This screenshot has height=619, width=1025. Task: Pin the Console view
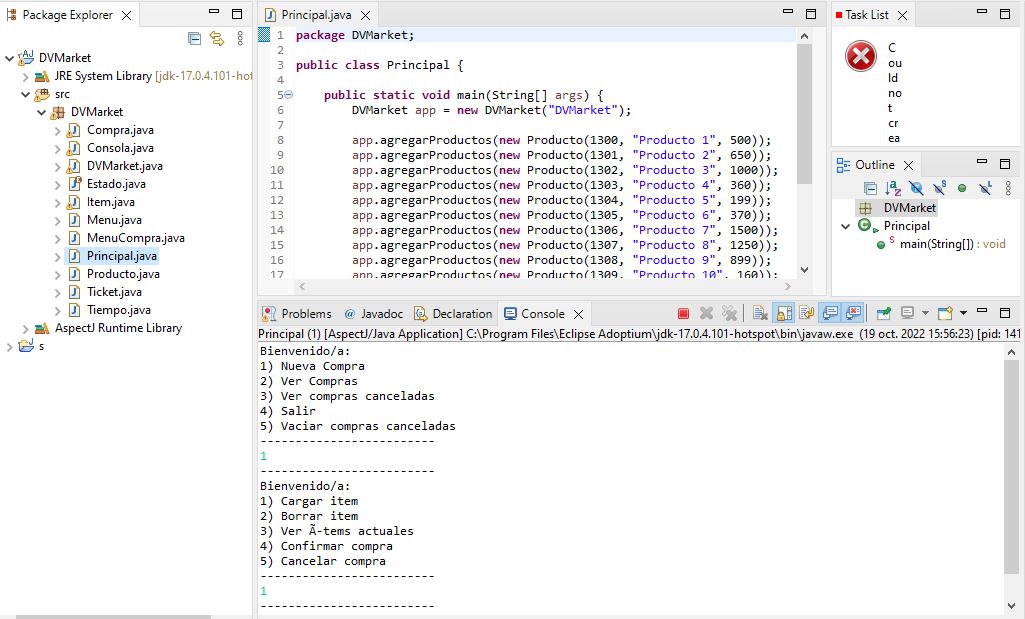[x=882, y=313]
